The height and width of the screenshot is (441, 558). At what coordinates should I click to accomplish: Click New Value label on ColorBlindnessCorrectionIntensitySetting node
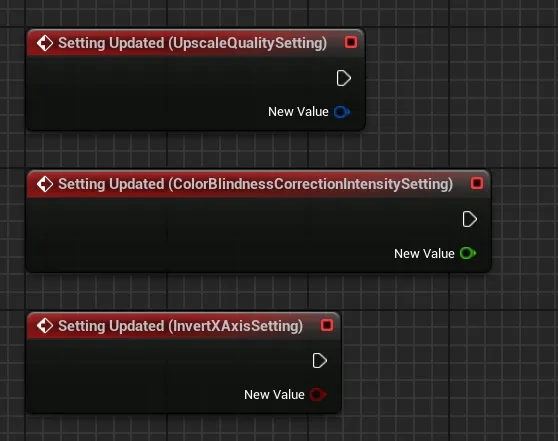click(424, 253)
